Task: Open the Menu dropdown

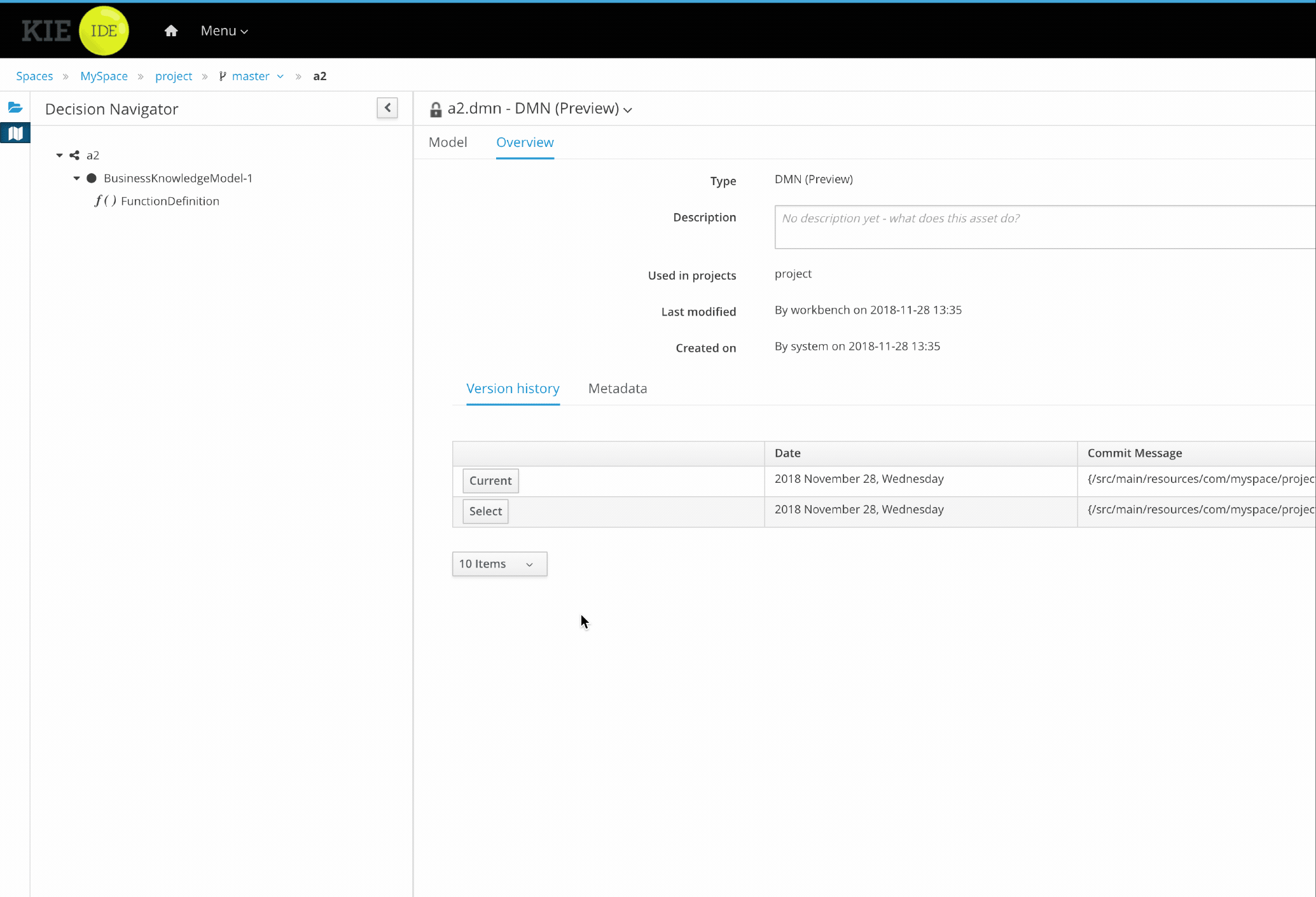Action: tap(224, 31)
